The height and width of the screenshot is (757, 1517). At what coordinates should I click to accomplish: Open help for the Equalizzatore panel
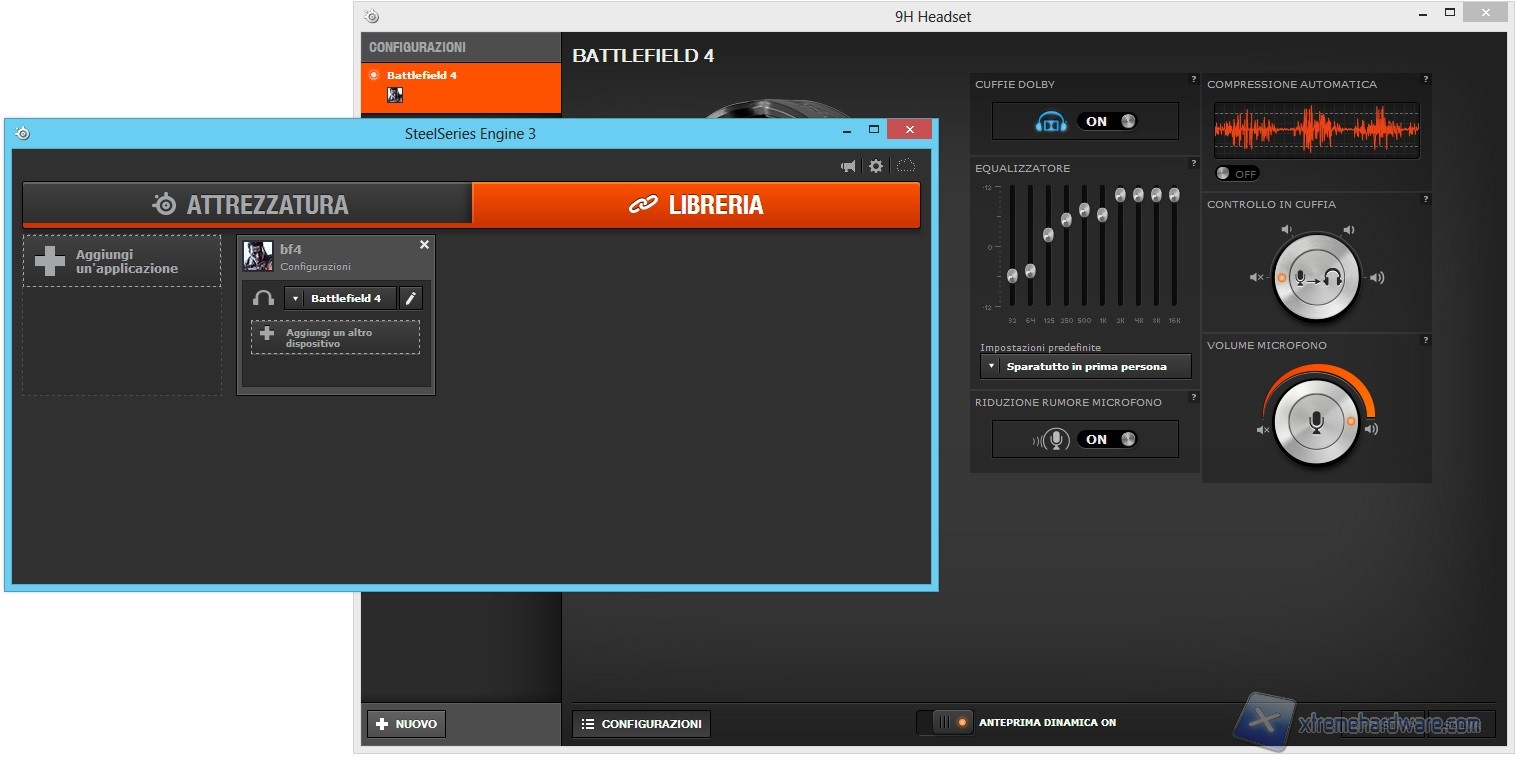[1193, 164]
